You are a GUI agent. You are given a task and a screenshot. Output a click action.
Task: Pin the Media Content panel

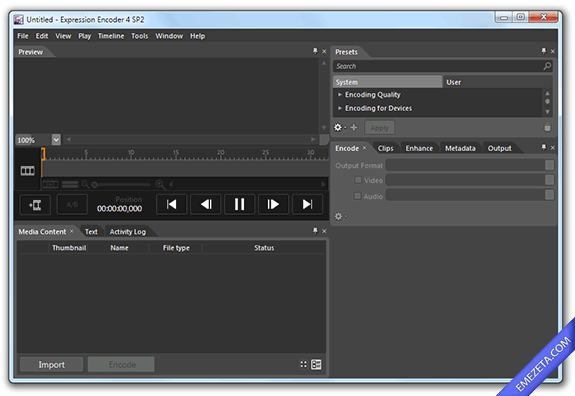(315, 231)
